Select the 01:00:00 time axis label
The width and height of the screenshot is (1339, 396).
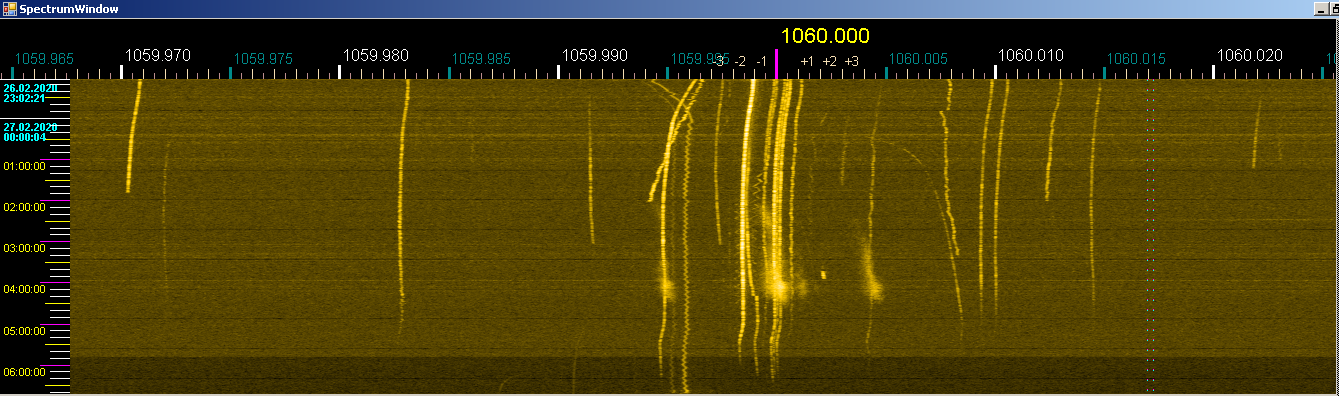(25, 166)
